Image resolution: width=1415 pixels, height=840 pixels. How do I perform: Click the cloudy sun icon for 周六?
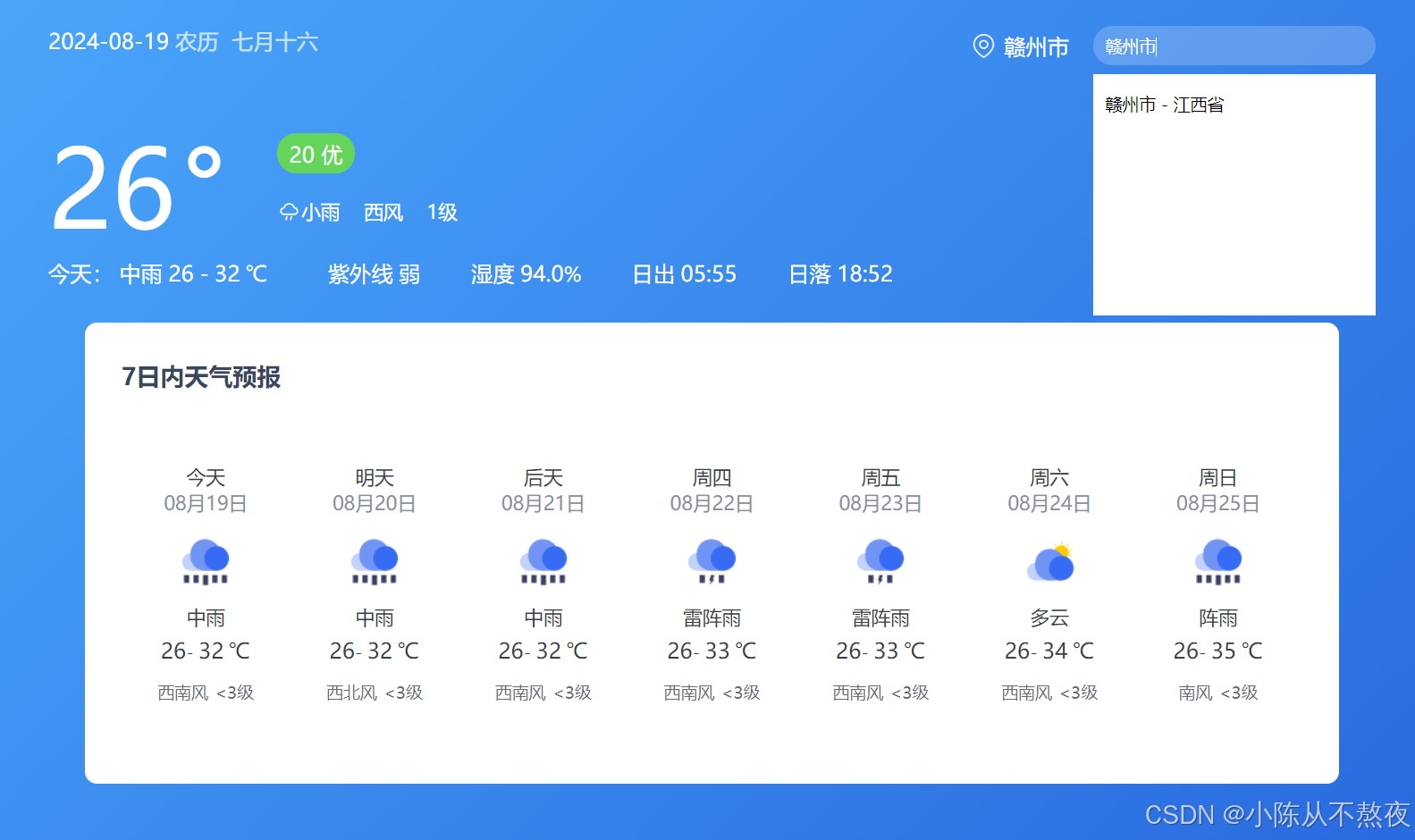[x=1049, y=561]
